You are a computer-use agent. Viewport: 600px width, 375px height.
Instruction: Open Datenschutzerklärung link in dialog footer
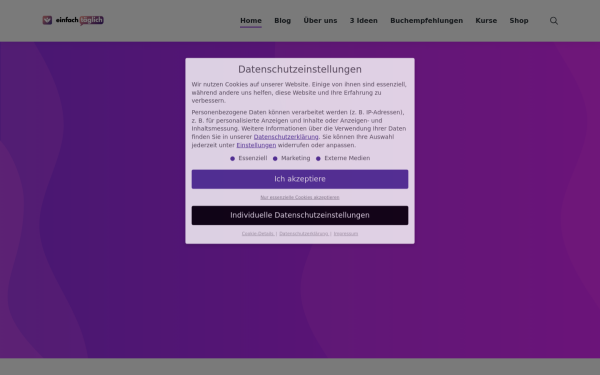304,233
